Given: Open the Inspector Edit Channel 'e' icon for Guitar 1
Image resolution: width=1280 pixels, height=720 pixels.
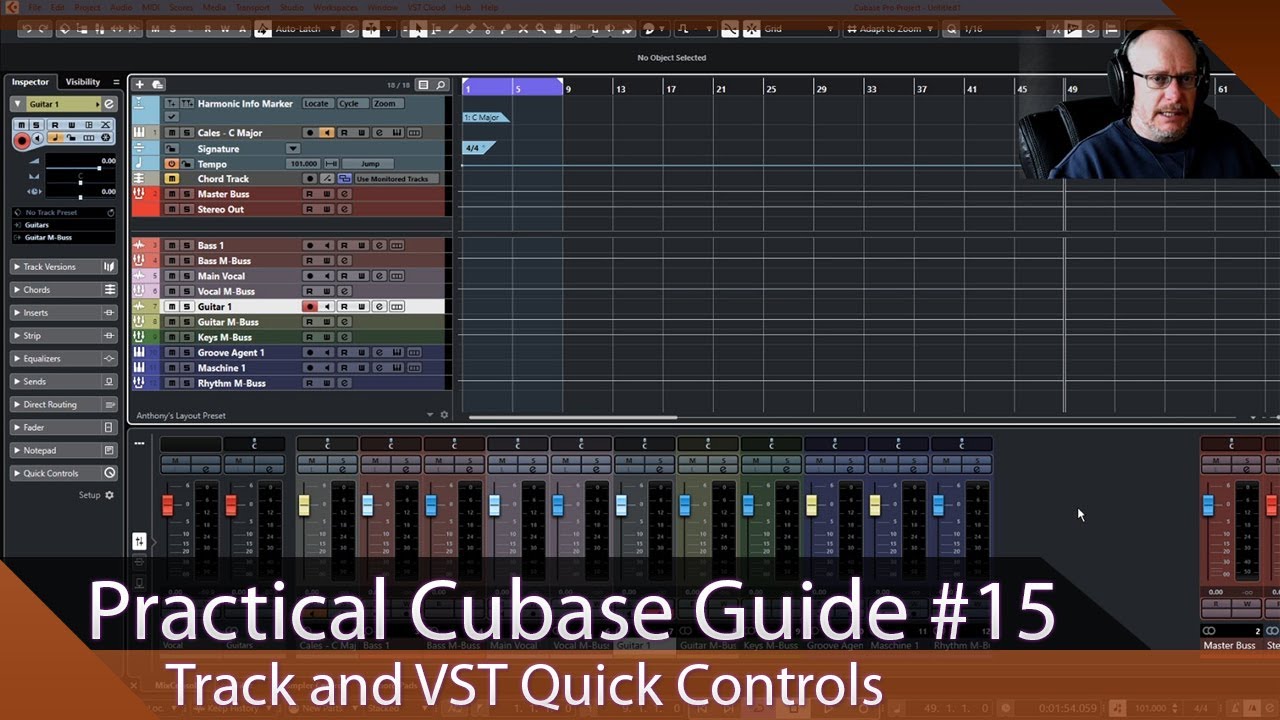Looking at the screenshot, I should [x=109, y=104].
